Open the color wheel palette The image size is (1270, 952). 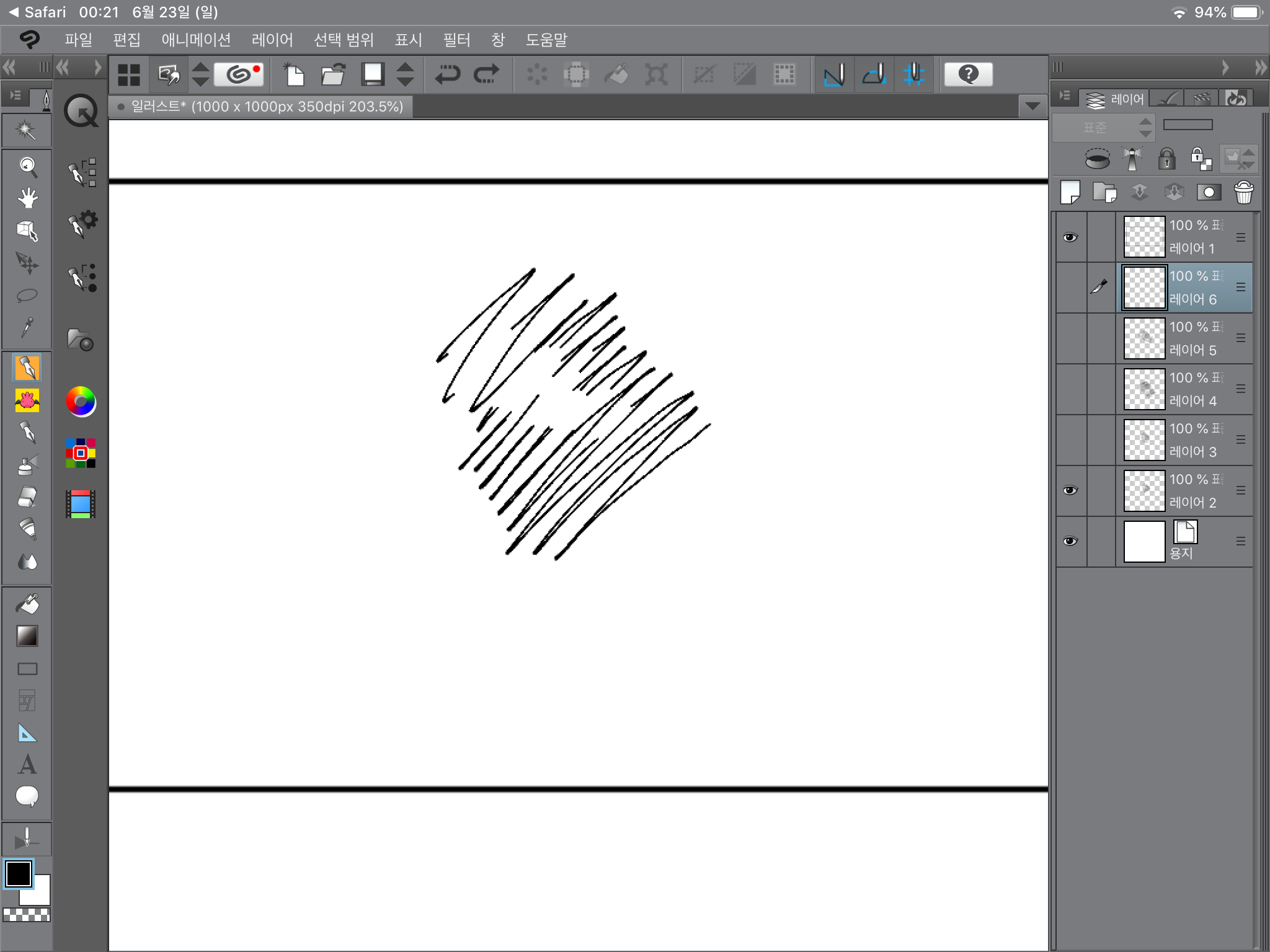point(81,402)
